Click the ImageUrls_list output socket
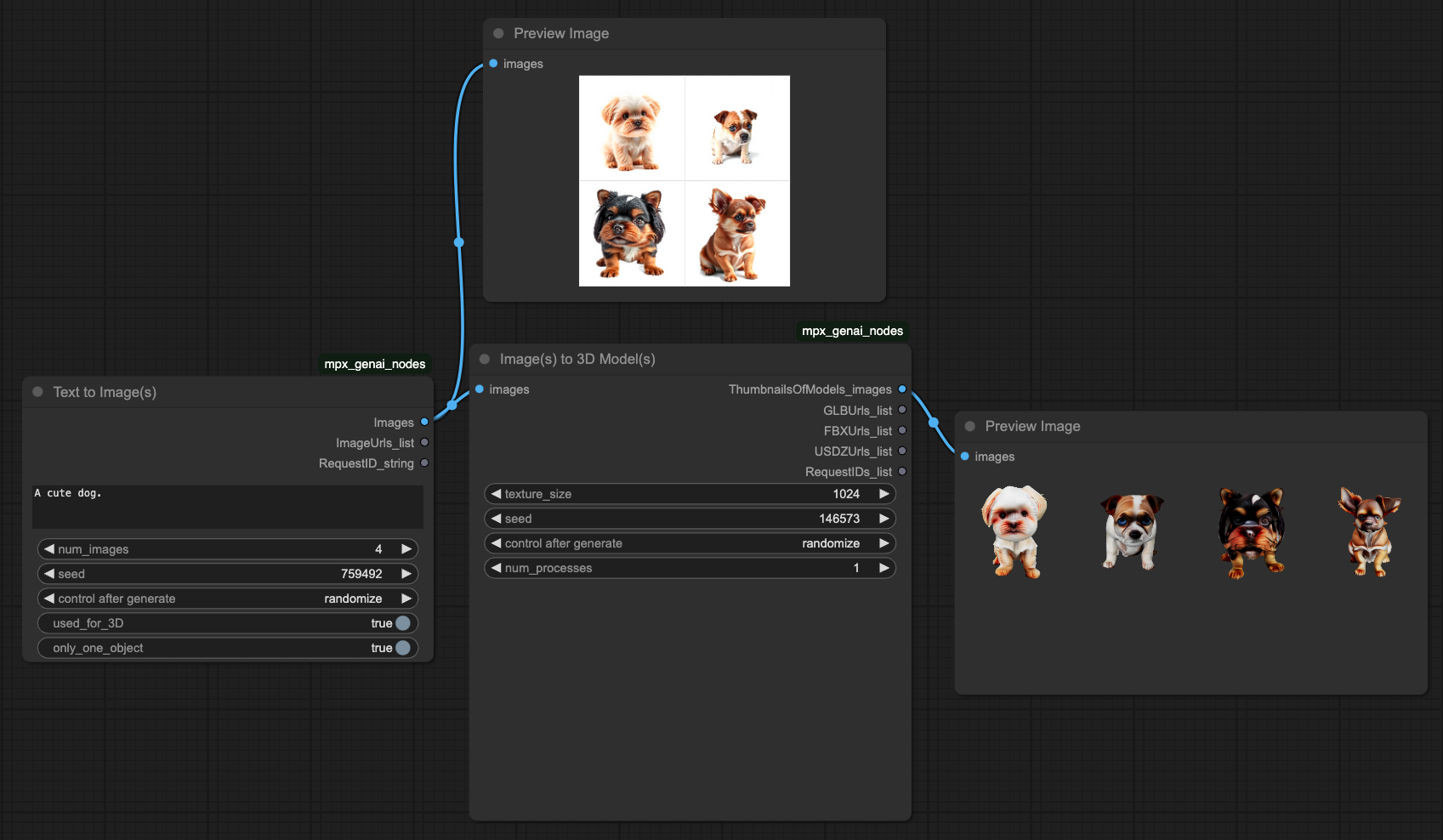 pos(424,442)
